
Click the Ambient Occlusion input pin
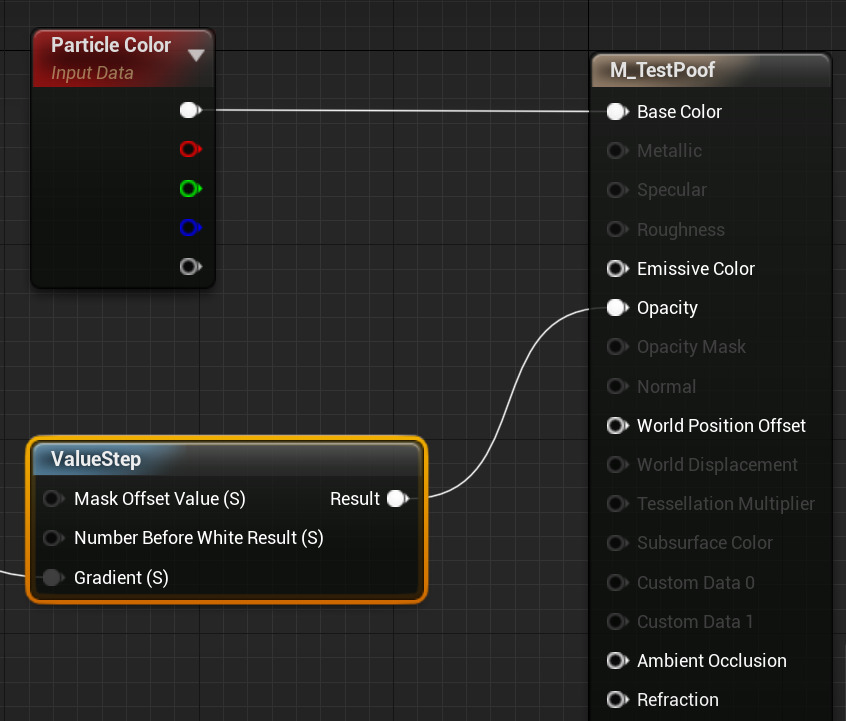tap(616, 661)
